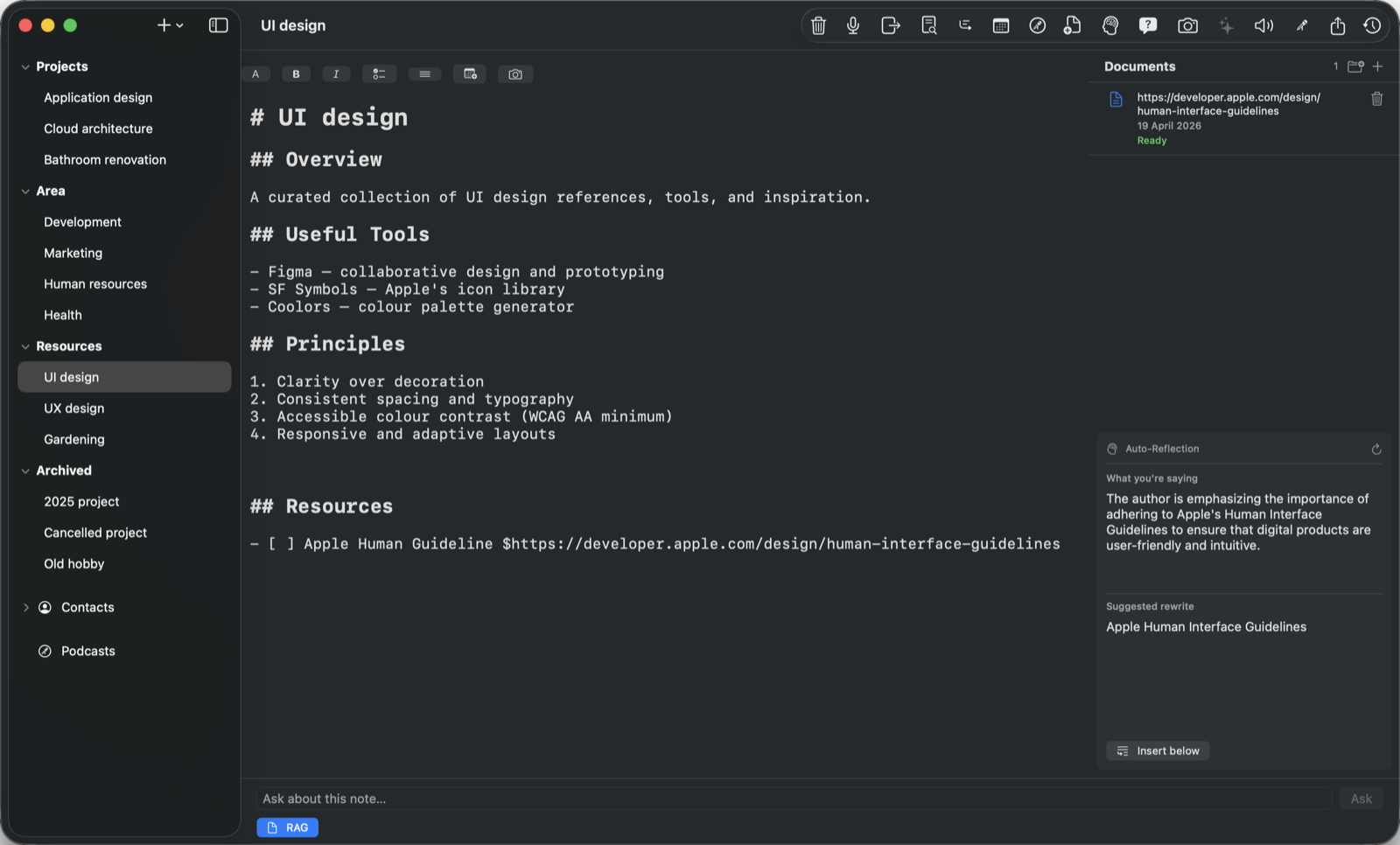Start voice dictation with the microphone icon
1400x845 pixels.
click(853, 25)
